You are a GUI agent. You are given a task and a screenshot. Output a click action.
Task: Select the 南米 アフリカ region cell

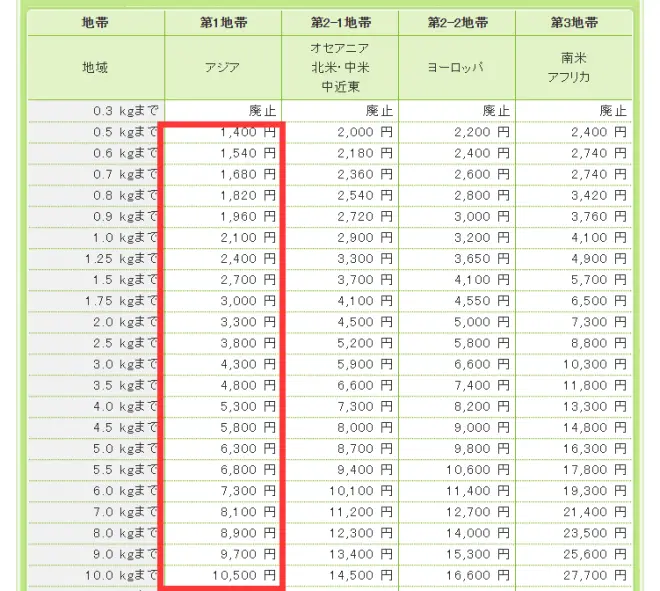pos(574,68)
